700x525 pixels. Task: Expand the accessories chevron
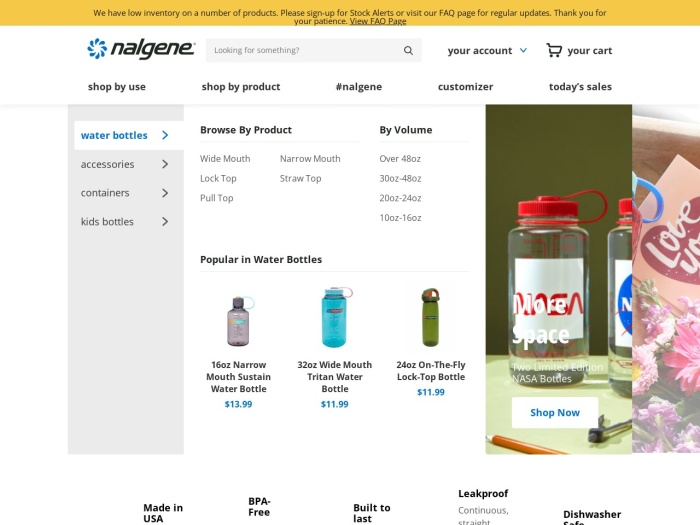coord(165,164)
